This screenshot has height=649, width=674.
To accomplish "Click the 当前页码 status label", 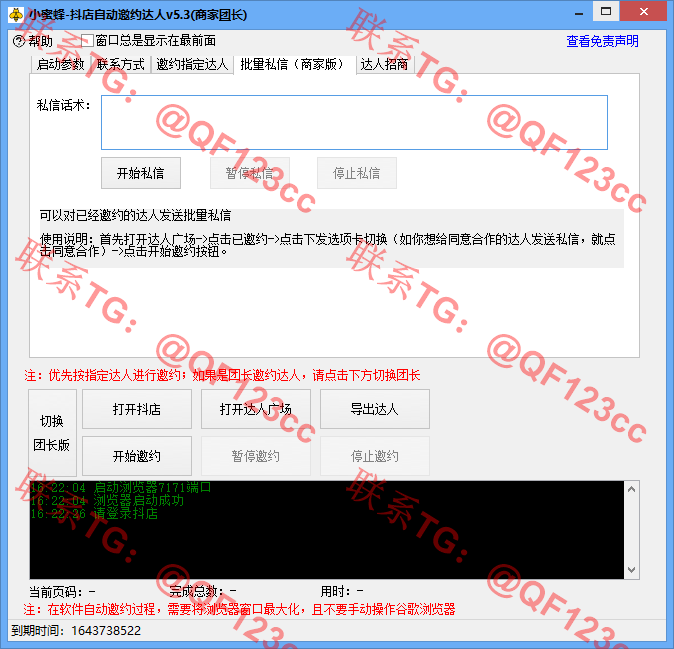I will point(62,592).
